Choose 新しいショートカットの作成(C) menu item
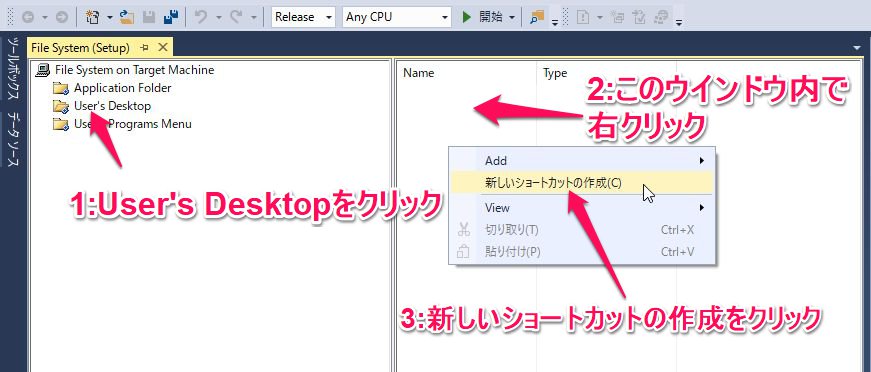The image size is (871, 372). click(582, 183)
